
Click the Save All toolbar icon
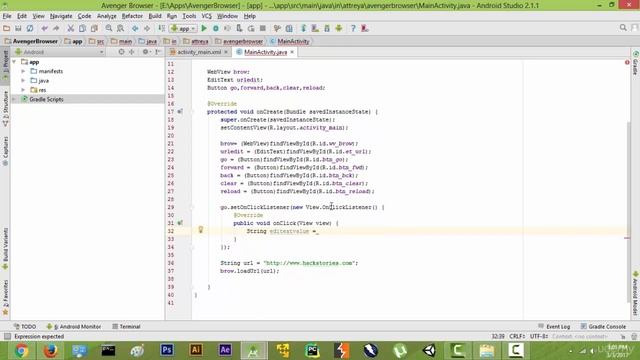18,28
